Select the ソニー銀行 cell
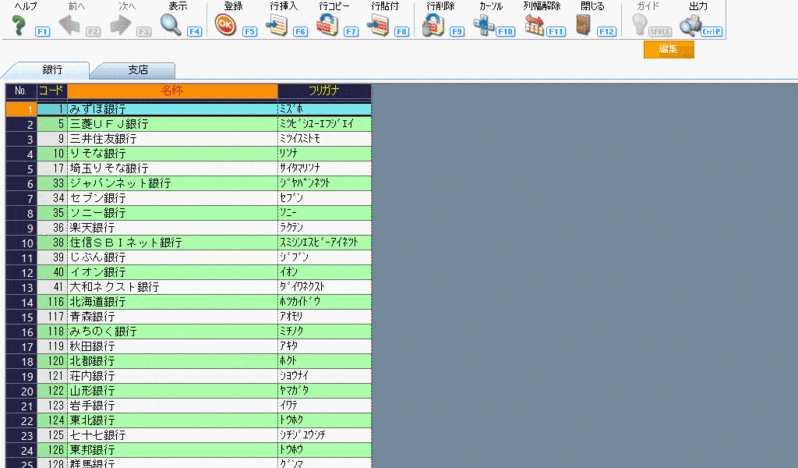 [x=173, y=213]
